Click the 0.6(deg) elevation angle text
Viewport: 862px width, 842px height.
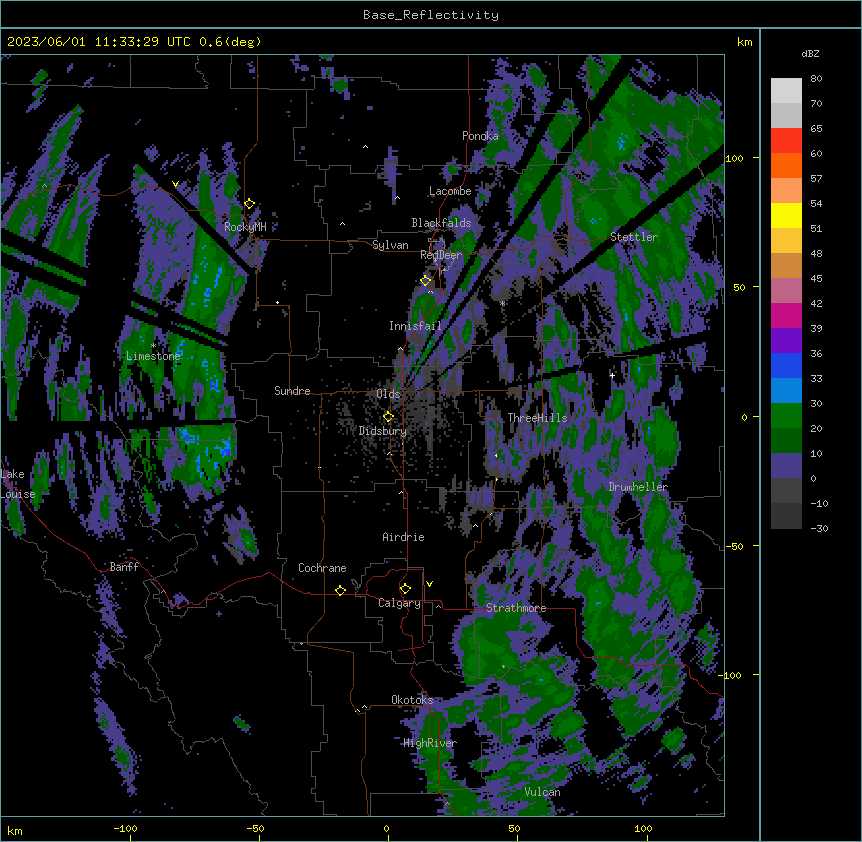pos(230,42)
